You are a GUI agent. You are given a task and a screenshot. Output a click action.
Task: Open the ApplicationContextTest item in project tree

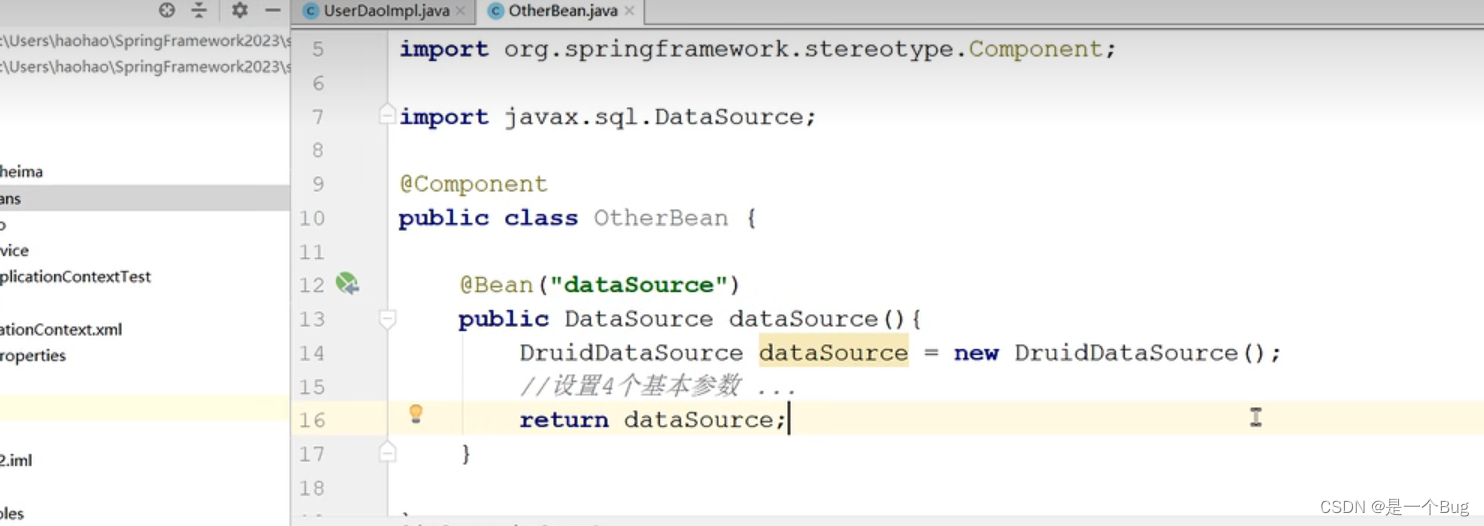pyautogui.click(x=76, y=277)
